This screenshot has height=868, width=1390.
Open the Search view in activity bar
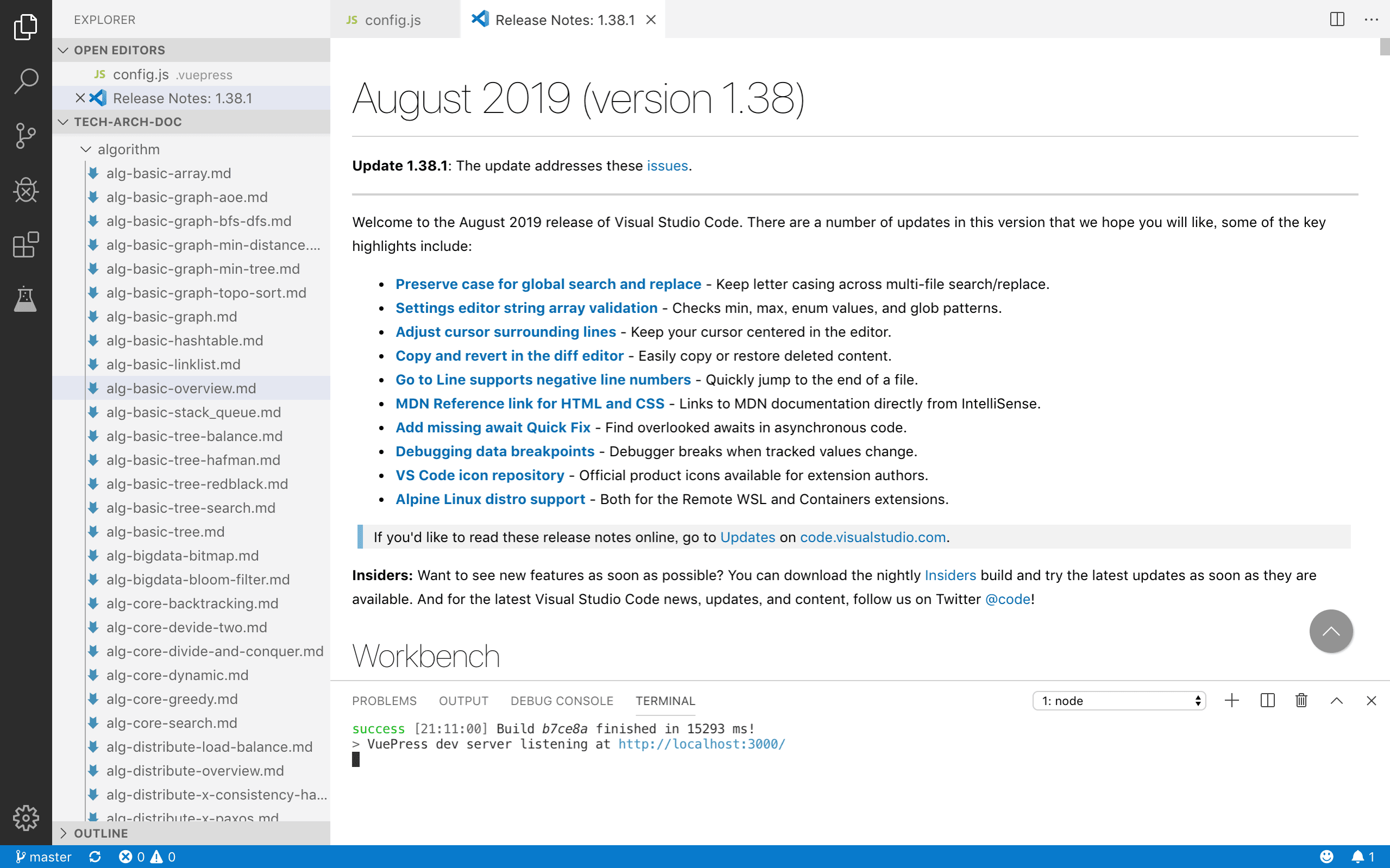pyautogui.click(x=26, y=81)
